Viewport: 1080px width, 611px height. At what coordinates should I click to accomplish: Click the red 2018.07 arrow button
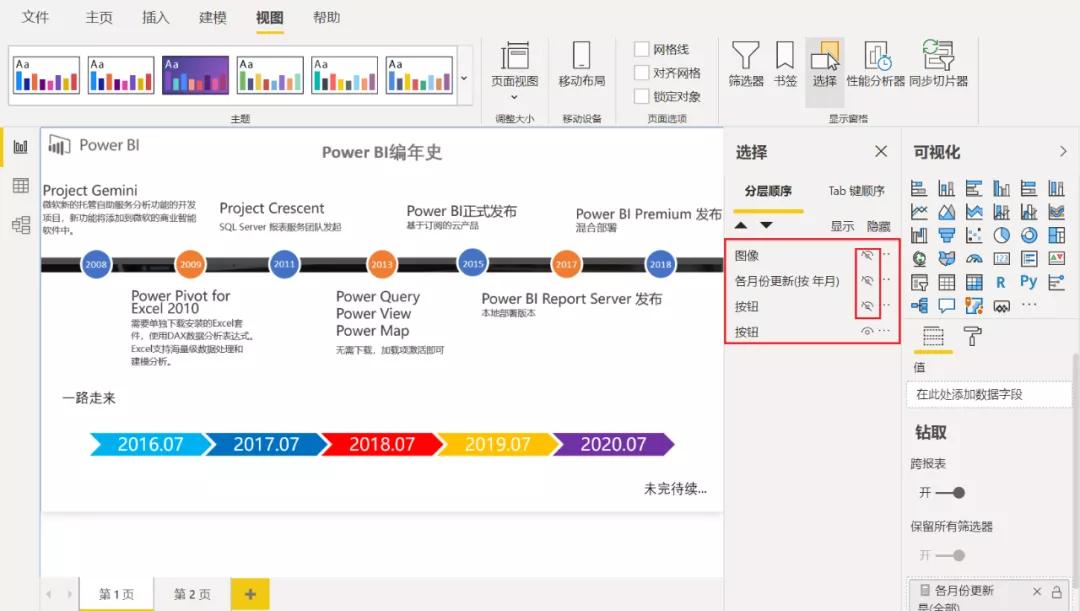tap(382, 444)
